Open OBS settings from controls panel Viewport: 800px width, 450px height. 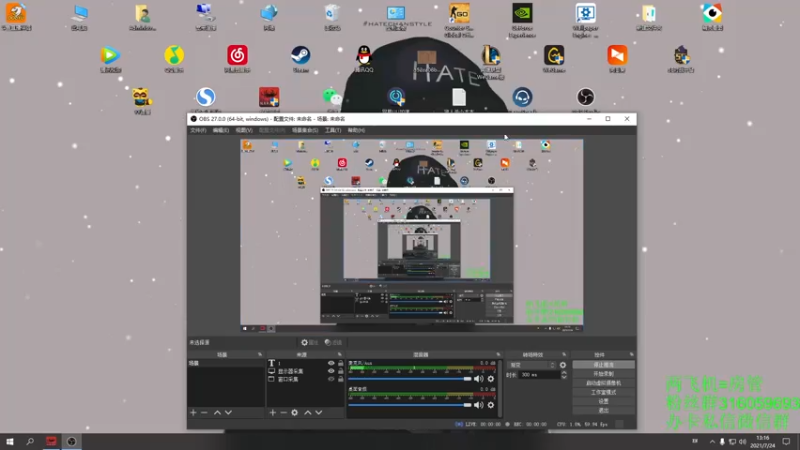pos(604,402)
